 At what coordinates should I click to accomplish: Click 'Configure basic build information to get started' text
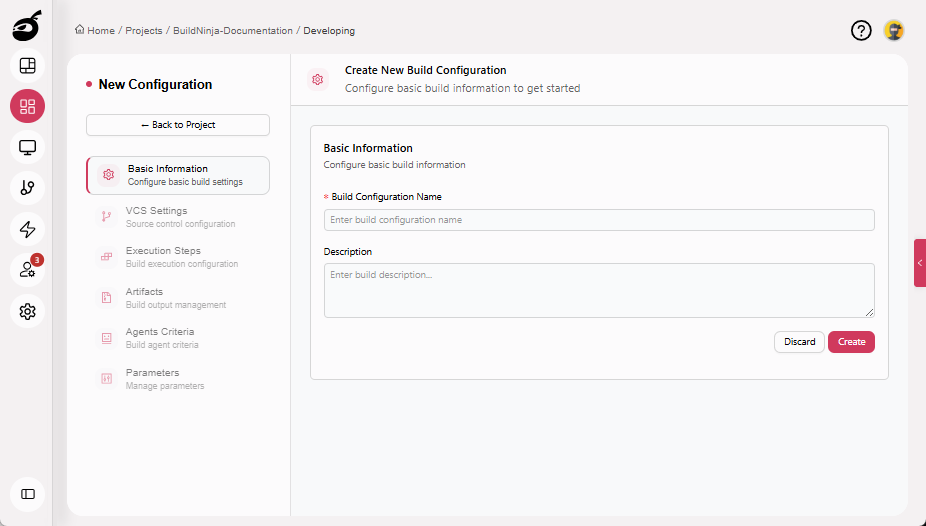click(x=462, y=89)
